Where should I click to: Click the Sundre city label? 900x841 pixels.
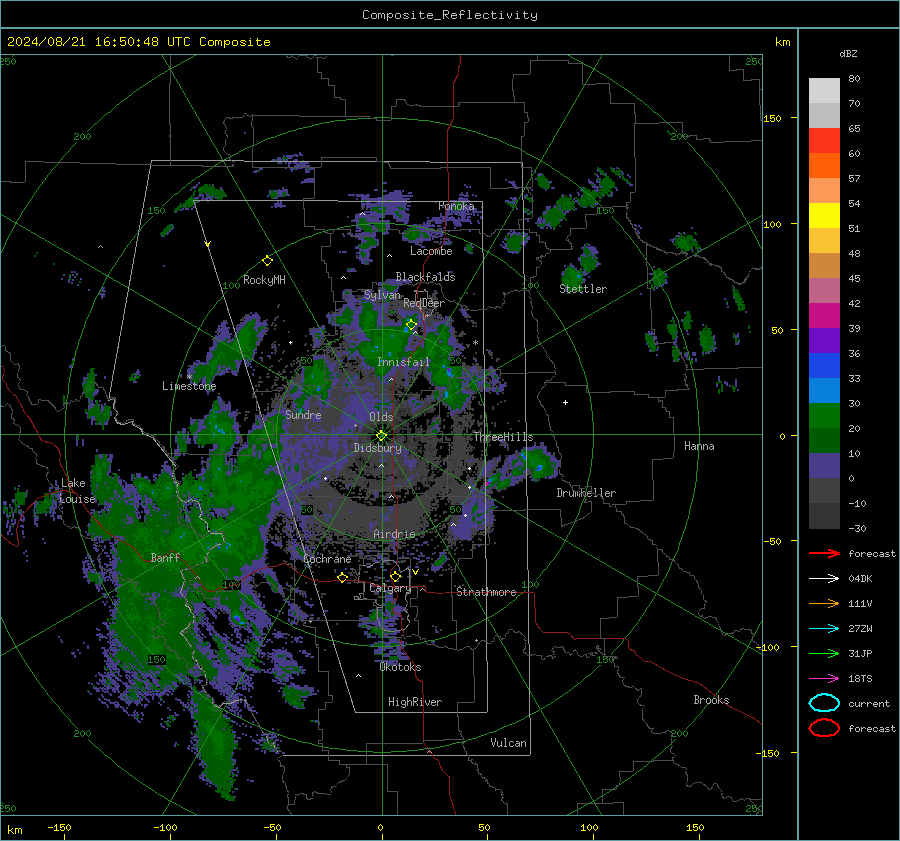pos(303,414)
